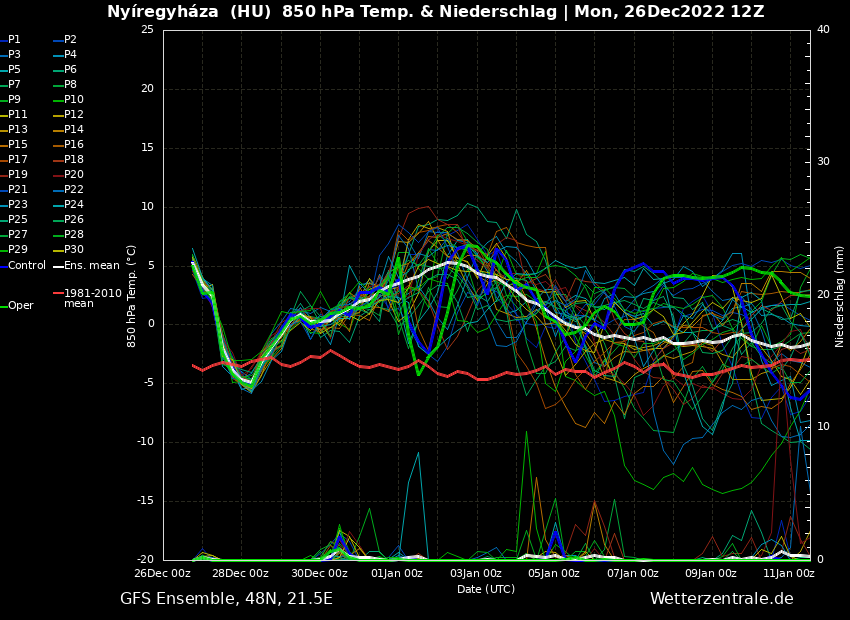Click the Wetterzentrale.de watermark text
The width and height of the screenshot is (850, 620).
[721, 599]
